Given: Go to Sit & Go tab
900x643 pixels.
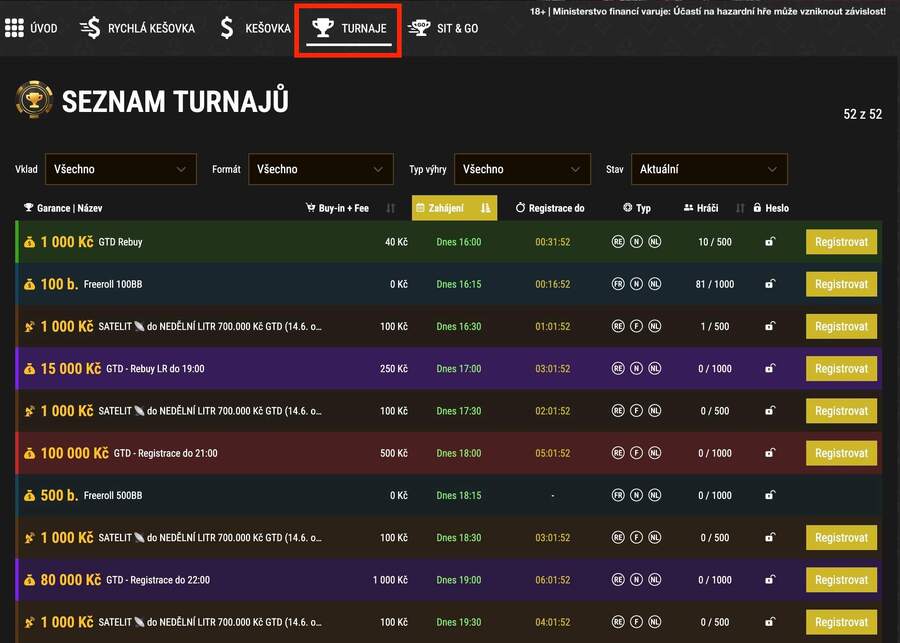Looking at the screenshot, I should tap(443, 28).
